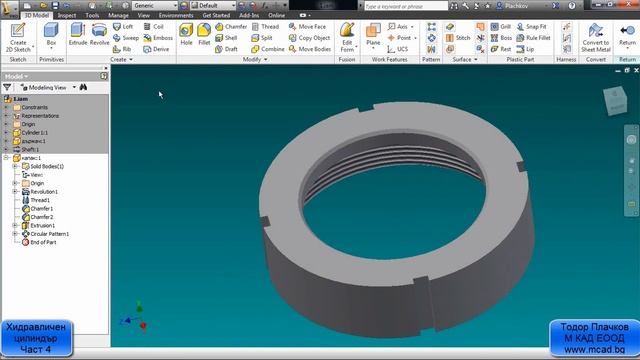Image resolution: width=640 pixels, height=360 pixels.
Task: Select the Extrude tool
Action: 78,34
